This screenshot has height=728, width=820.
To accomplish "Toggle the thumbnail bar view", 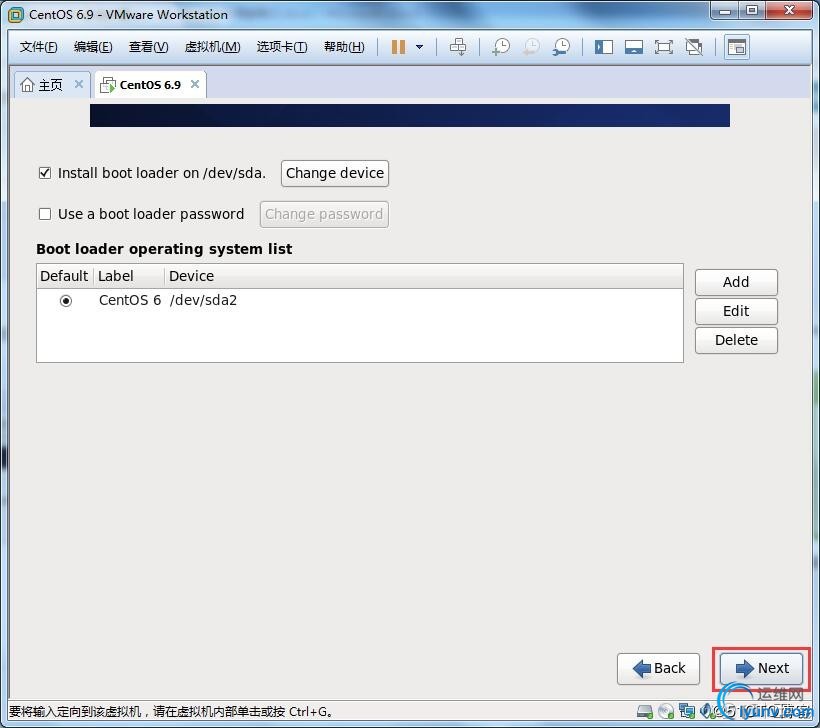I will pos(633,47).
